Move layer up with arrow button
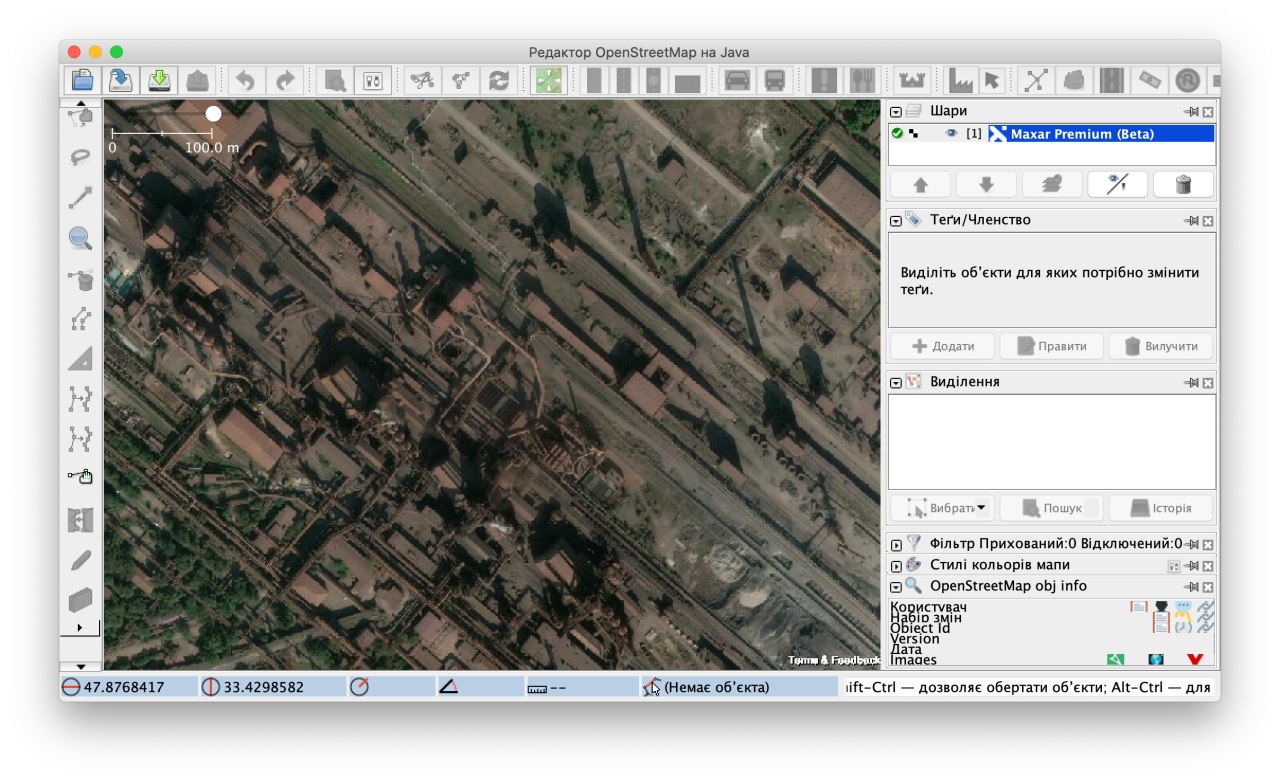This screenshot has height=780, width=1280. point(919,184)
